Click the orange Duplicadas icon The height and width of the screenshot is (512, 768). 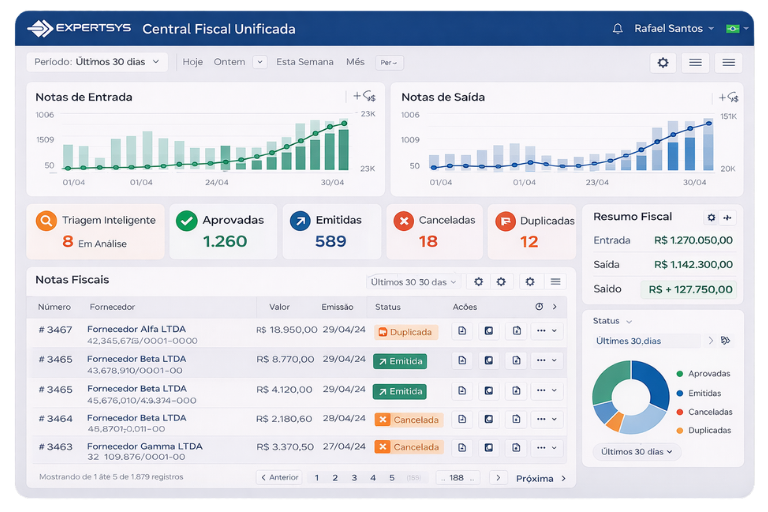[x=505, y=221]
